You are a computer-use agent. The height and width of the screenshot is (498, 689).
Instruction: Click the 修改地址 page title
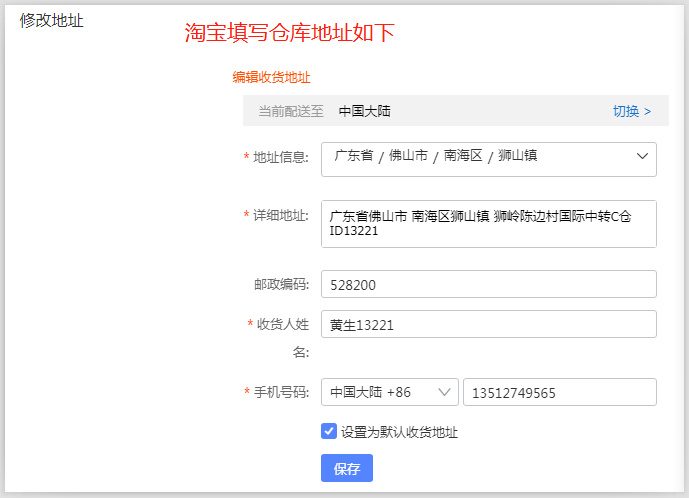tap(51, 21)
